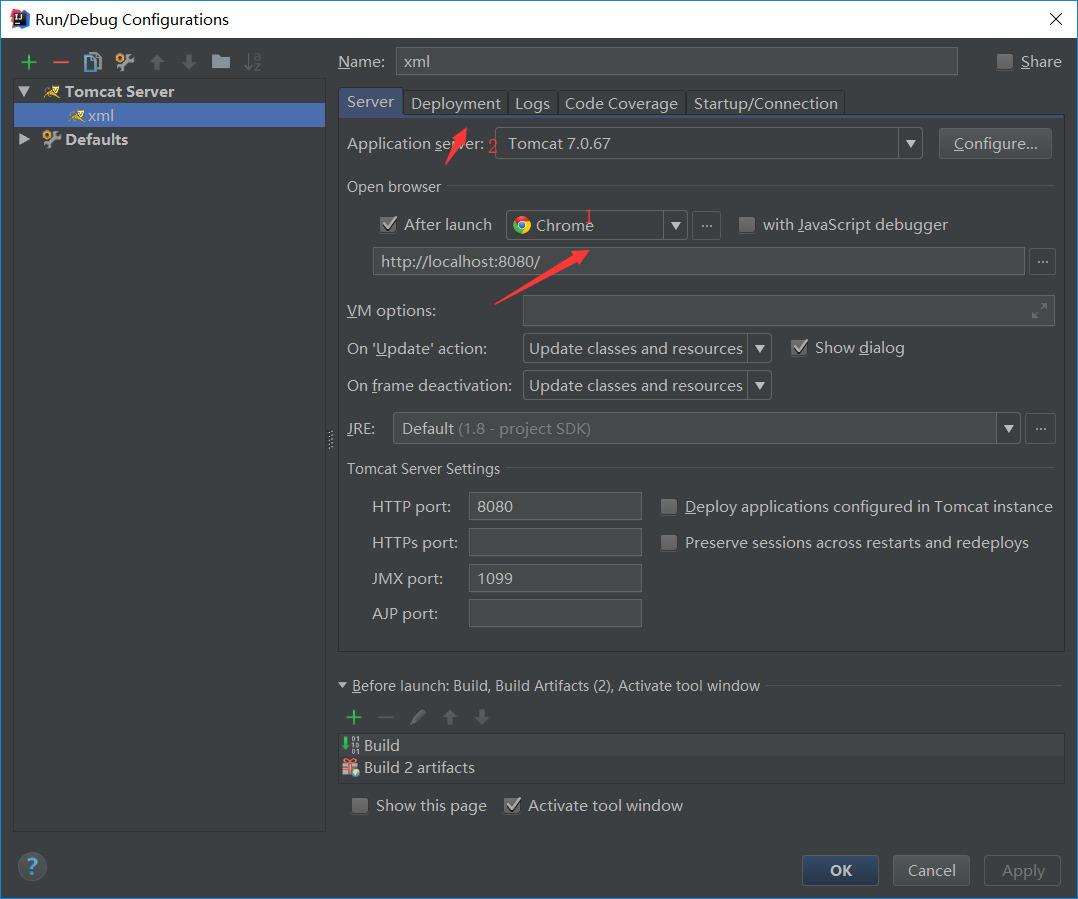Open the Startup/Connection tab
1078x899 pixels.
click(x=766, y=103)
